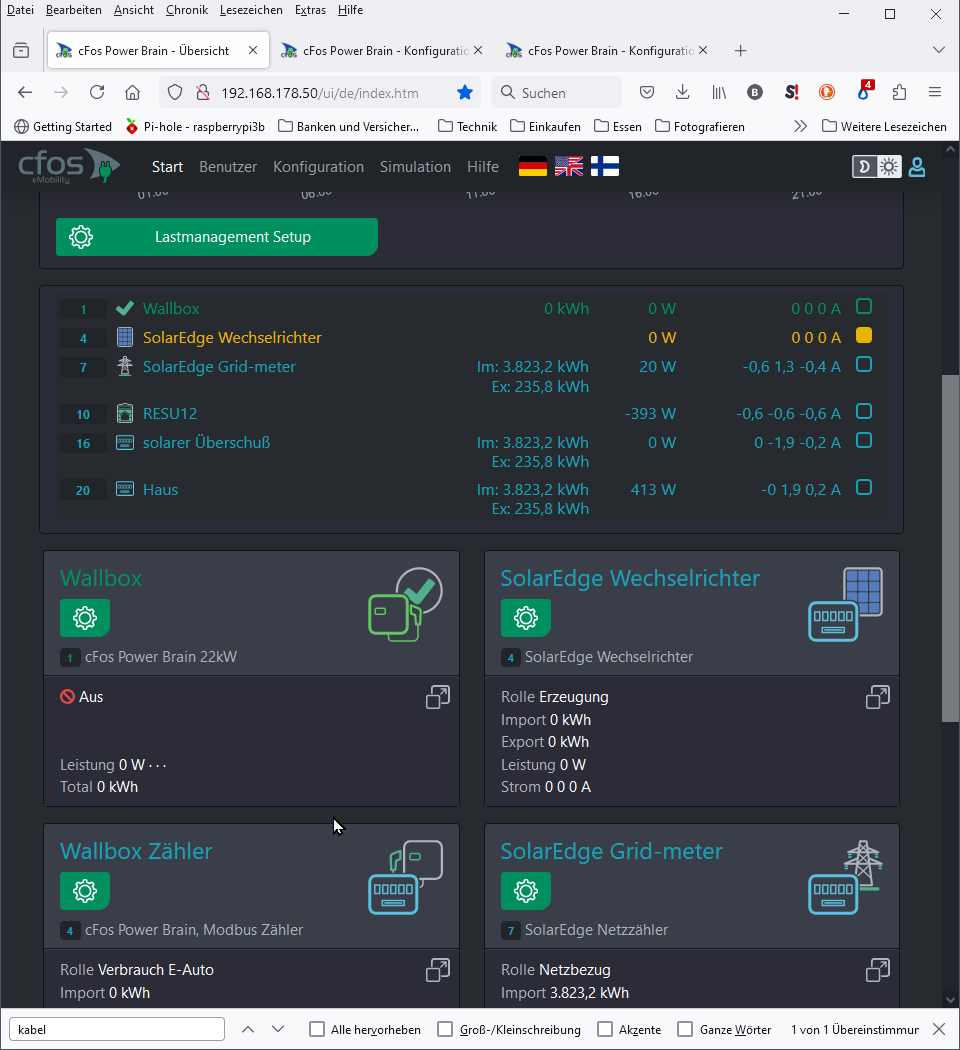Jump to next find match
Screen dimensions: 960x1050
tap(278, 1029)
